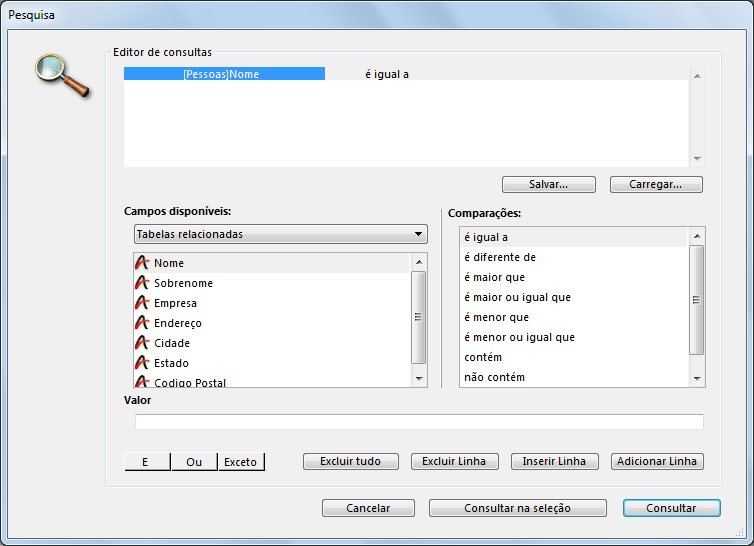Click fields list scrollbar up arrow
This screenshot has height=546, width=754.
tap(419, 262)
